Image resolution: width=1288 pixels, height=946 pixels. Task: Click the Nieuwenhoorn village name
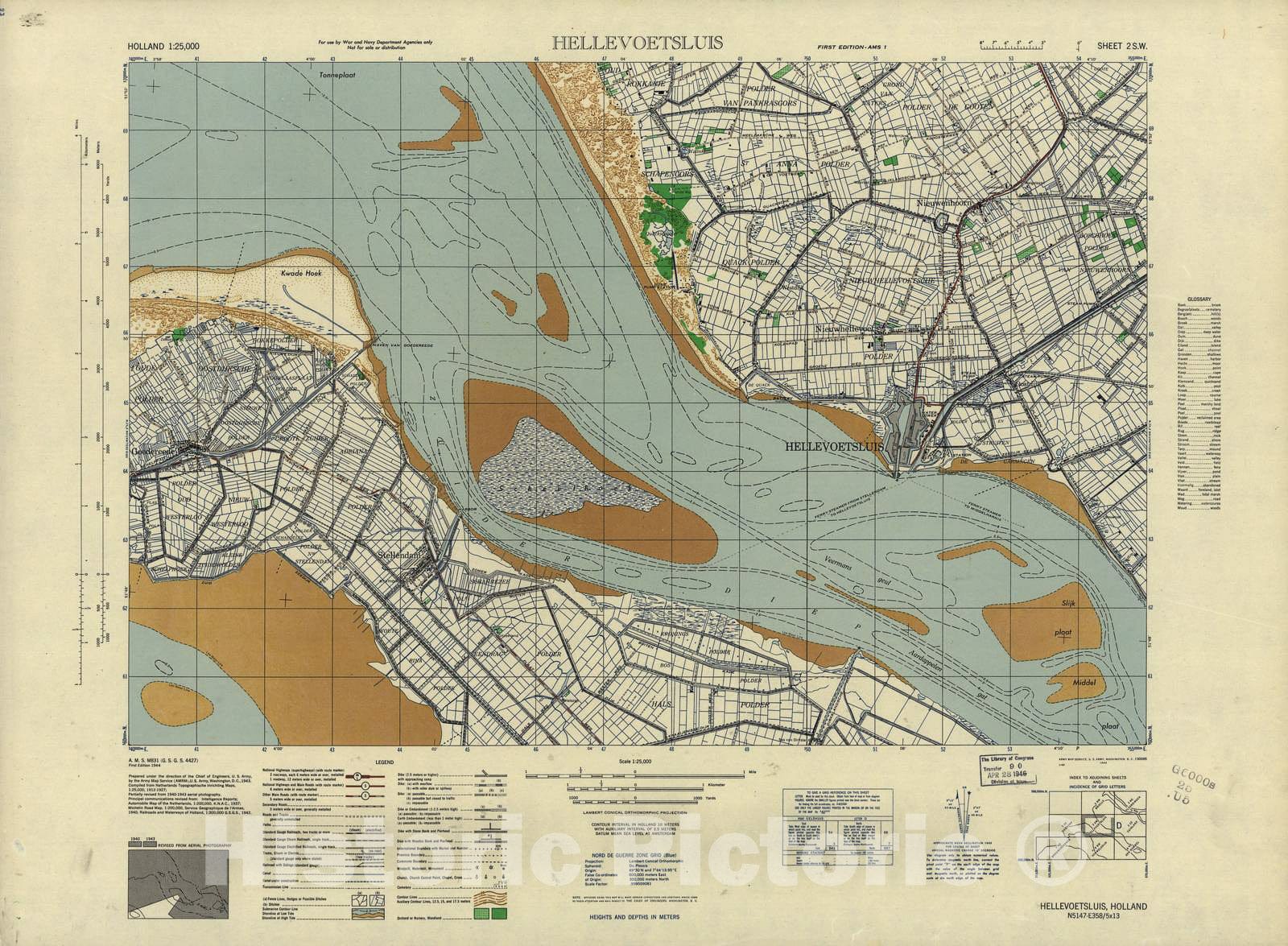tap(943, 204)
